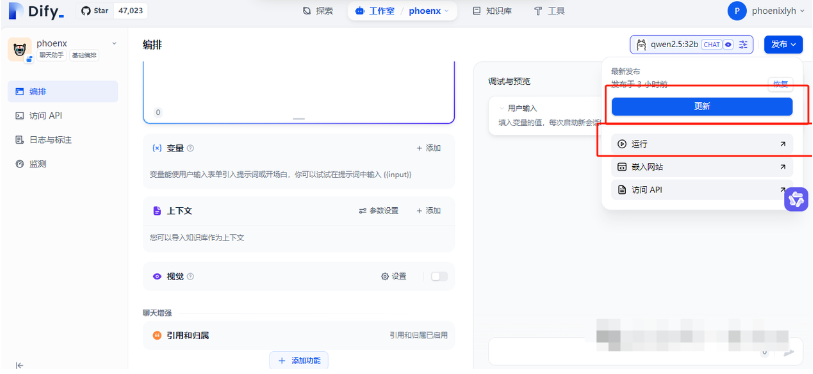Open external link arrow for 嵌入网站
This screenshot has width=813, height=374.
pyautogui.click(x=782, y=167)
